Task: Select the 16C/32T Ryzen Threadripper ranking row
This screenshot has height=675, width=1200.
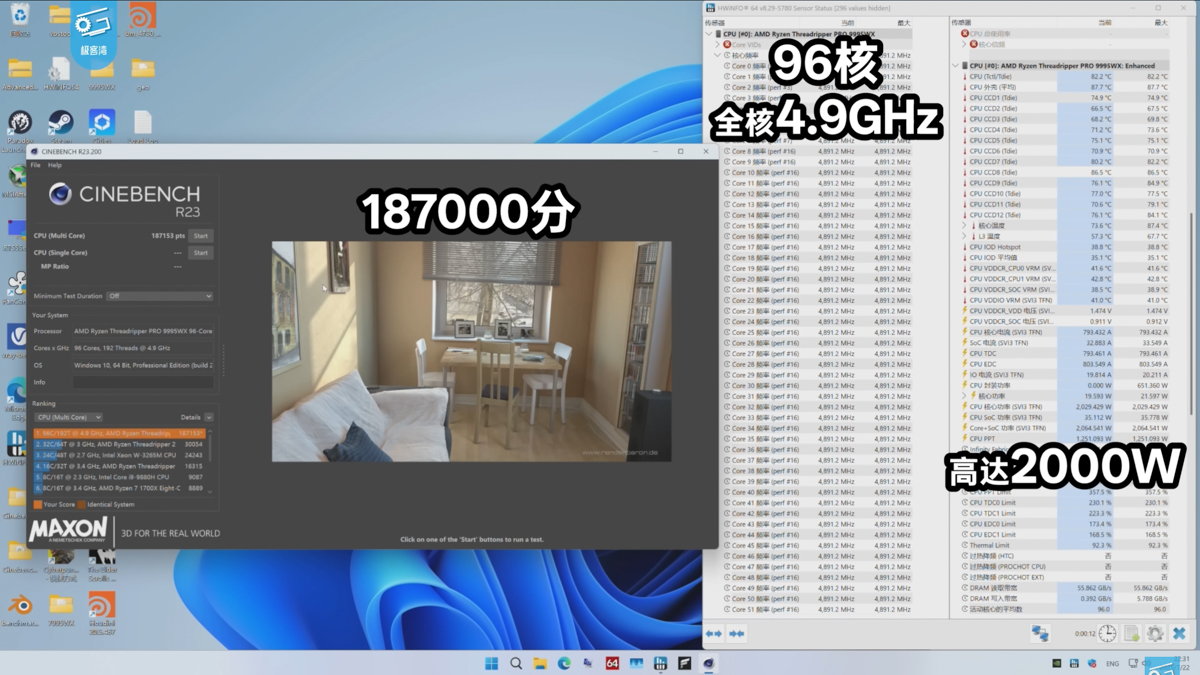Action: pos(119,466)
